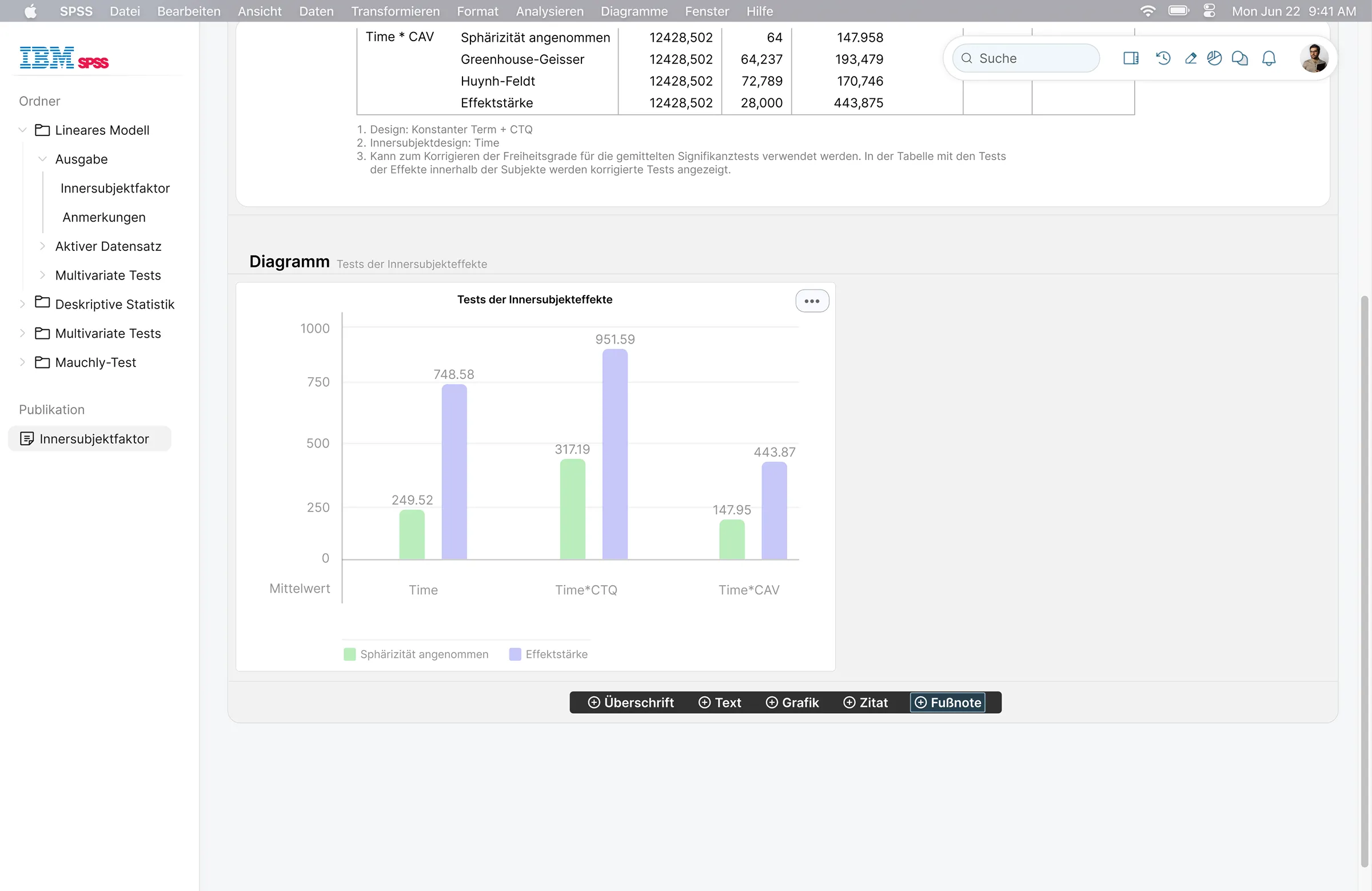
Task: Open the chart's three-dot options menu
Action: (812, 301)
